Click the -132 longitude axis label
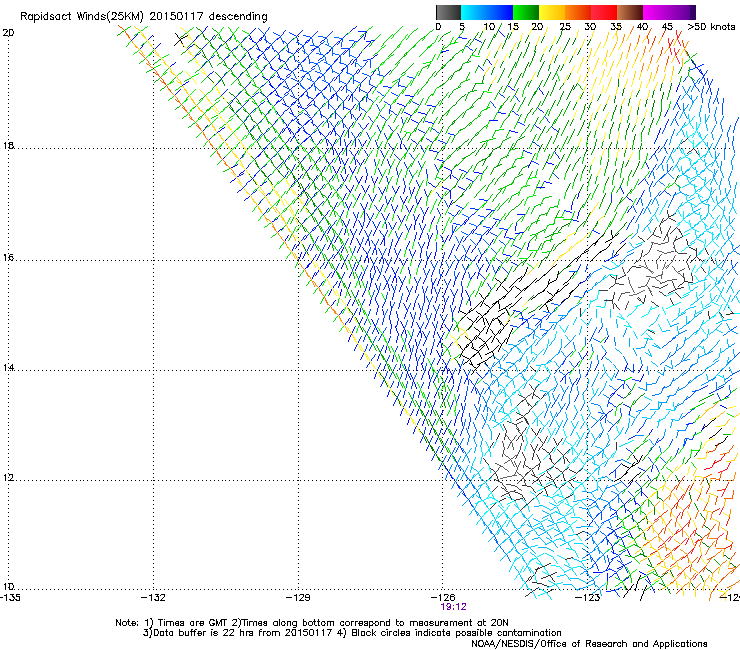740x650 pixels. click(x=153, y=598)
